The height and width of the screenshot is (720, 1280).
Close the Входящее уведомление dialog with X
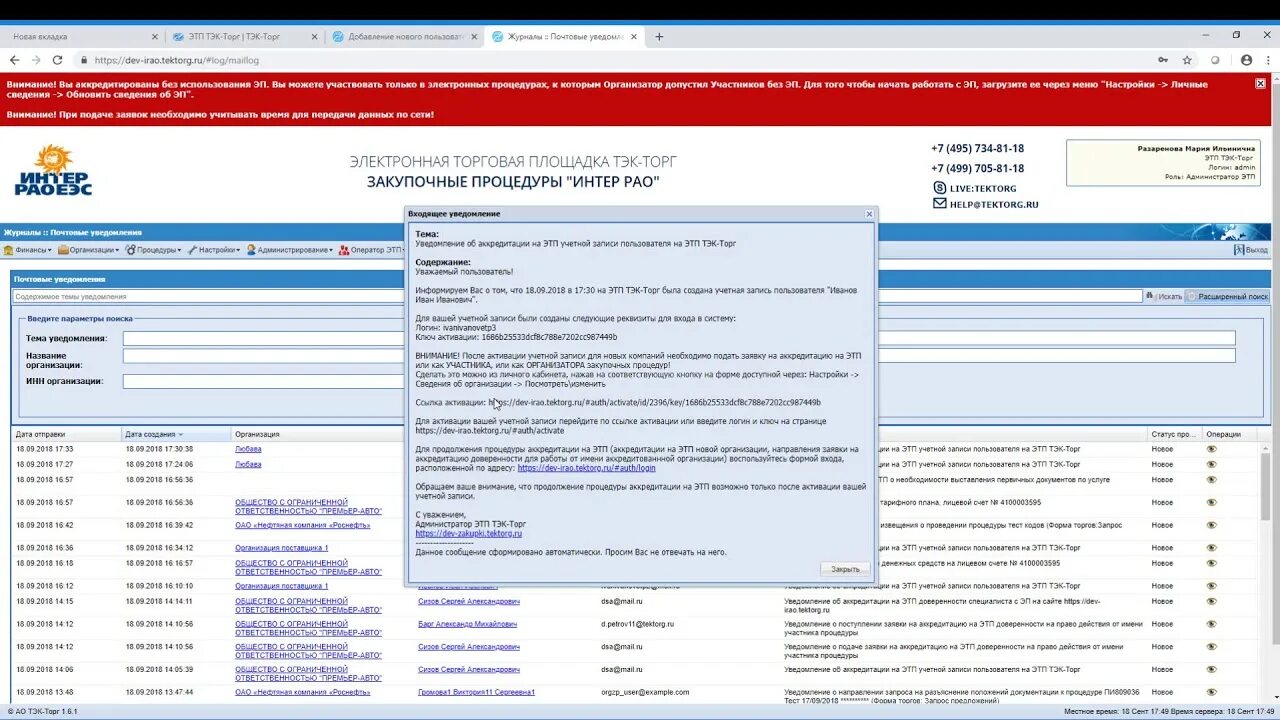point(869,214)
